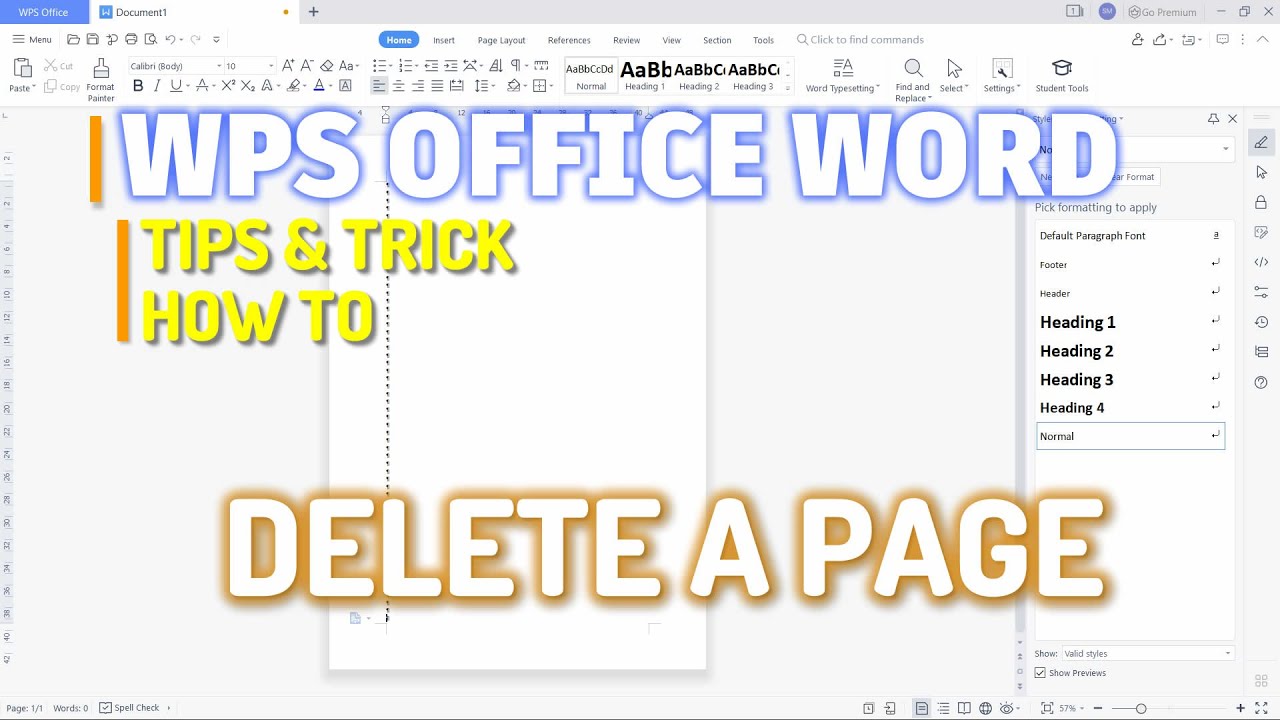
Task: Click the Undo arrow icon
Action: click(170, 40)
